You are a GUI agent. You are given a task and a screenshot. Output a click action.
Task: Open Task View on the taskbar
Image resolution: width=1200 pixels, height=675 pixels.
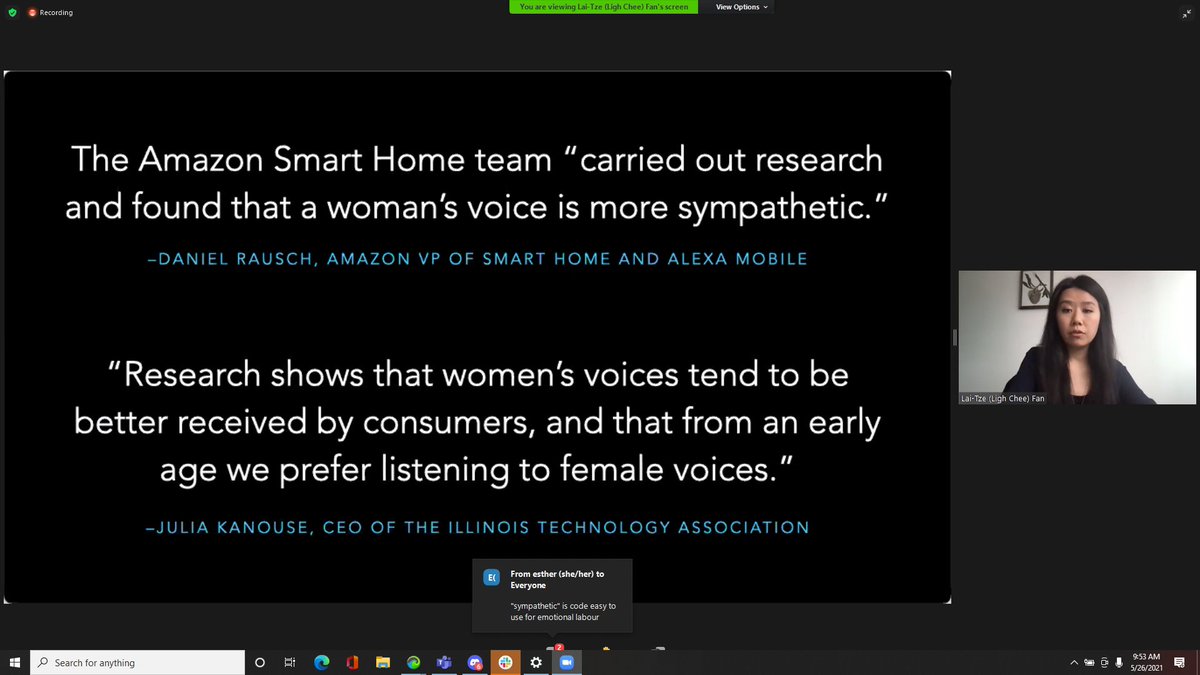(x=290, y=662)
